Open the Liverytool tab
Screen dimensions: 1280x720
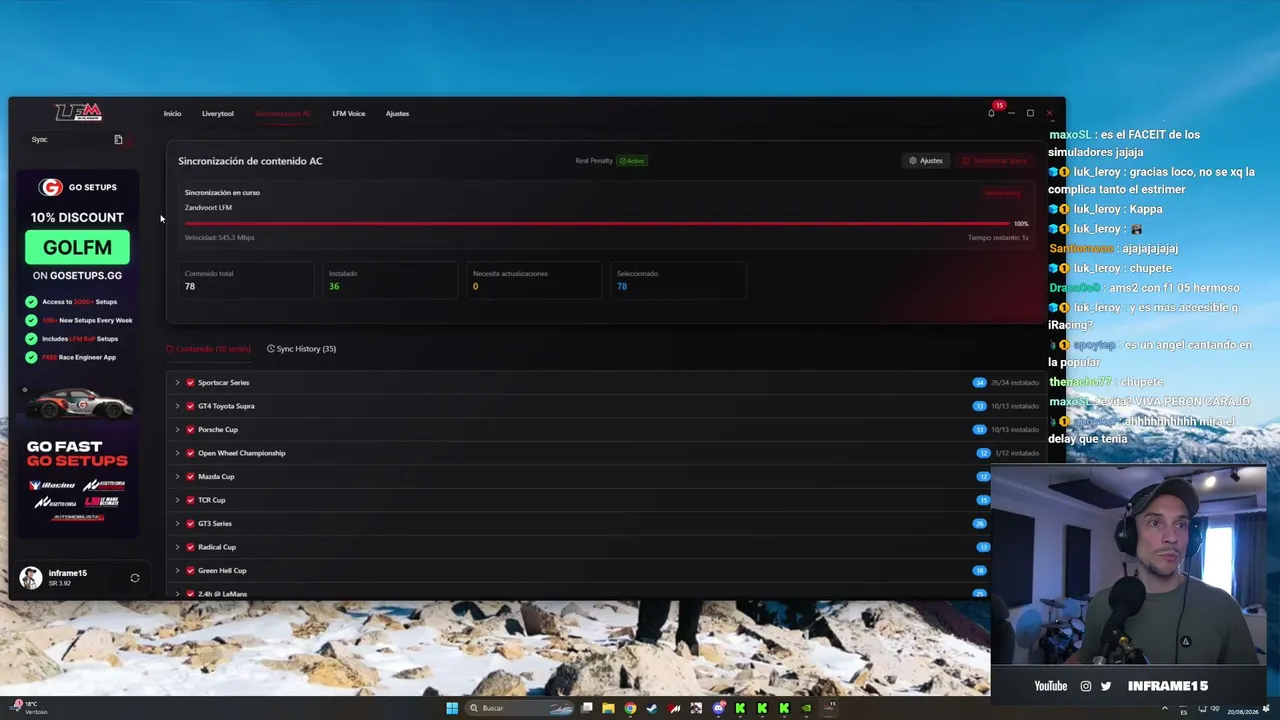[218, 114]
